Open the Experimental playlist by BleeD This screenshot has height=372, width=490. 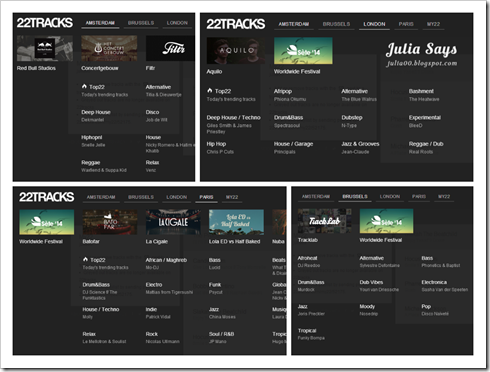(425, 121)
